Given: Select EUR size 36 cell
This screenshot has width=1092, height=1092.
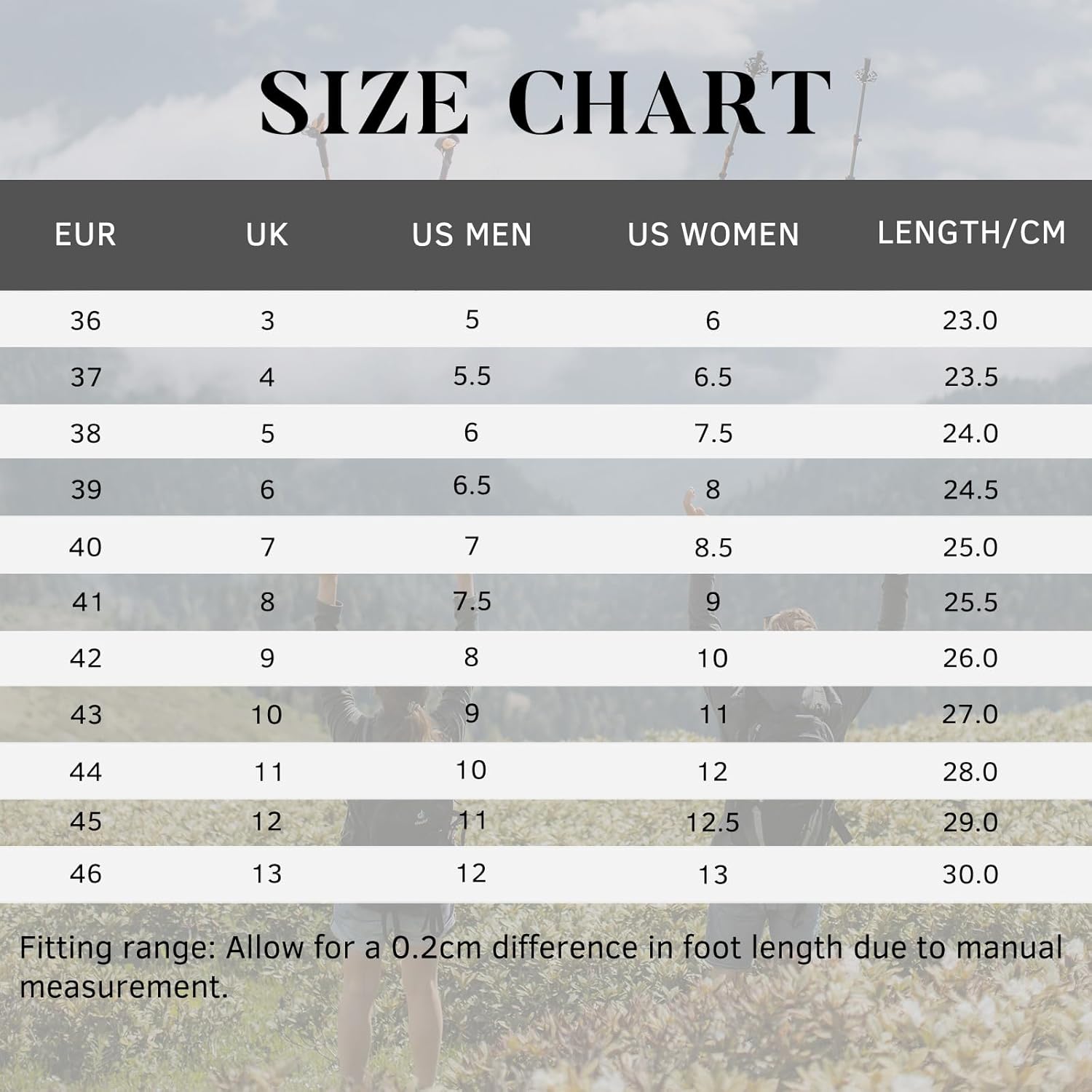Looking at the screenshot, I should tap(85, 320).
